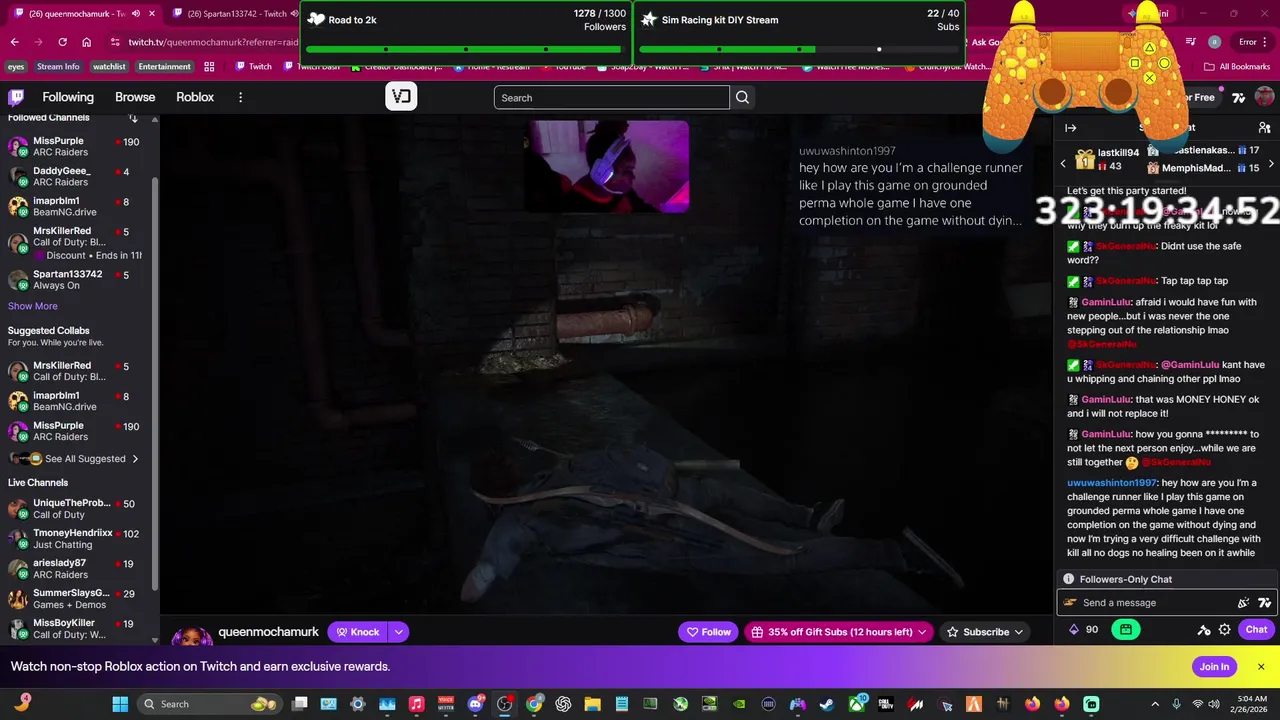Open the Entertainment bookmark folder
The height and width of the screenshot is (720, 1280).
[164, 66]
